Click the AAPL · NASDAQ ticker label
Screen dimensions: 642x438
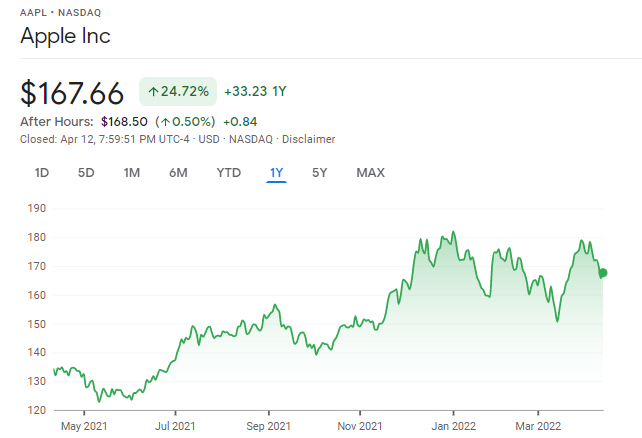coord(61,13)
